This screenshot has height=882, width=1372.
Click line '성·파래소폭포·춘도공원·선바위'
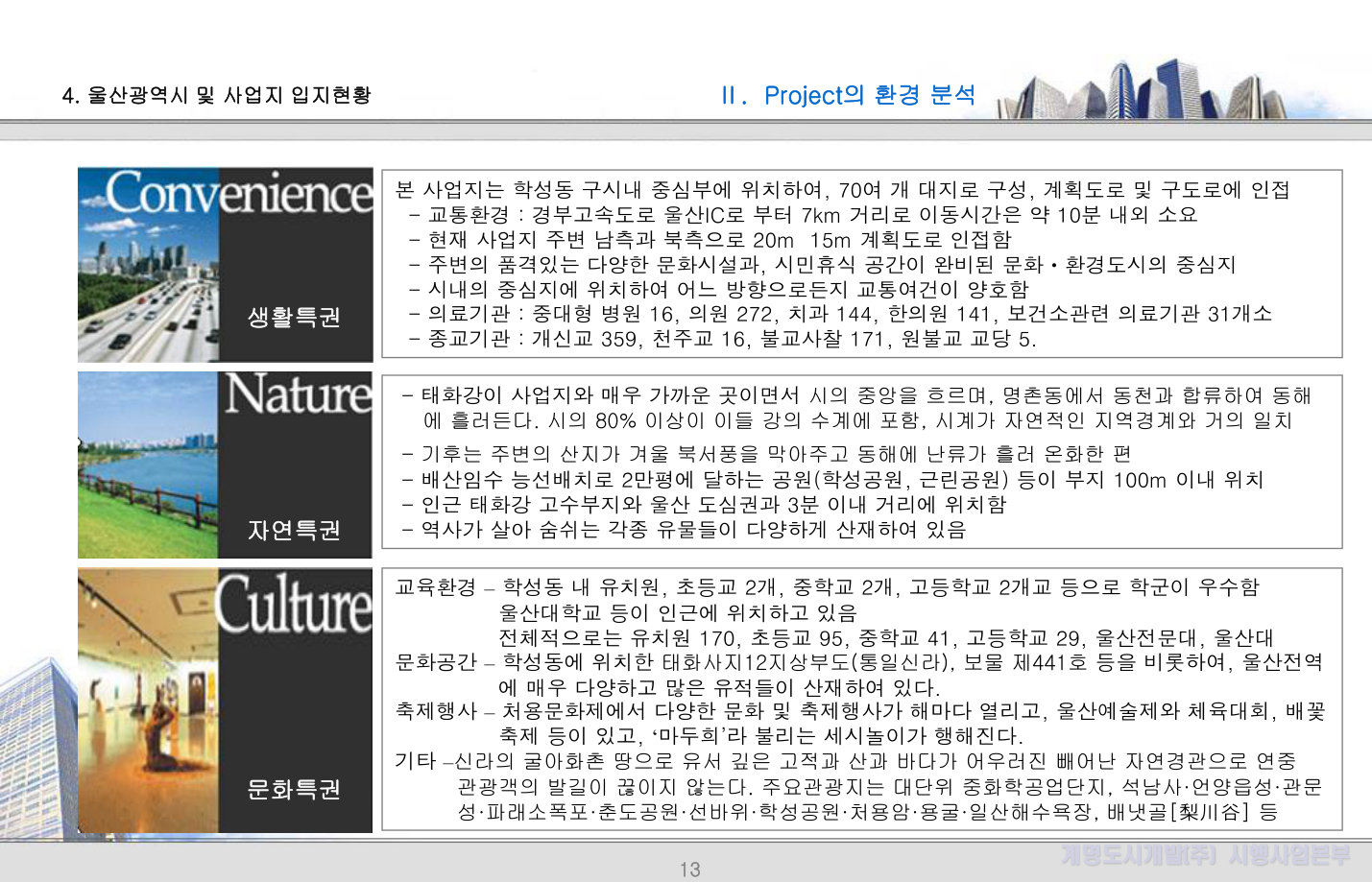[x=868, y=812]
